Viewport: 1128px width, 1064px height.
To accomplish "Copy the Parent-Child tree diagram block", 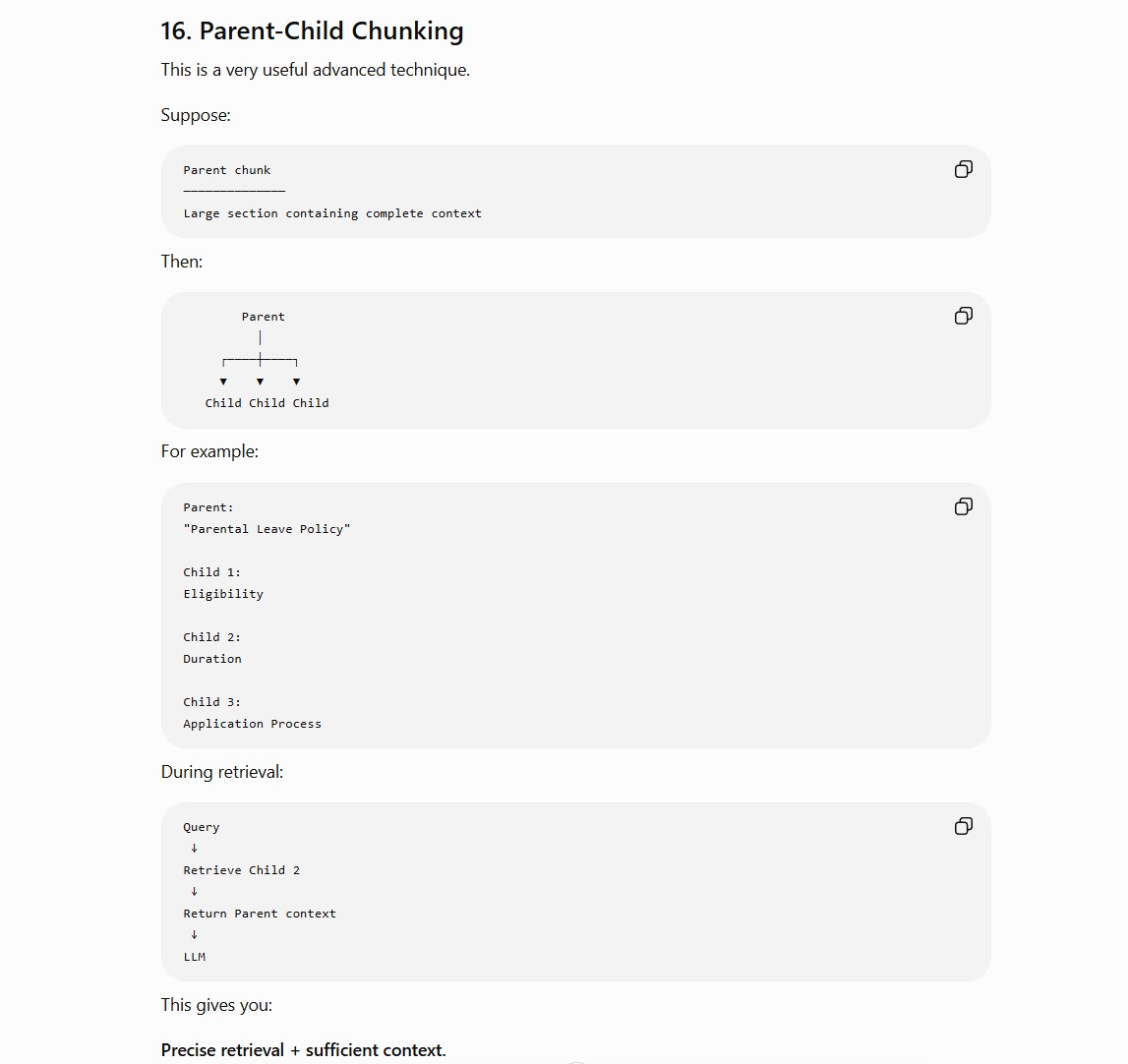I will (x=963, y=316).
